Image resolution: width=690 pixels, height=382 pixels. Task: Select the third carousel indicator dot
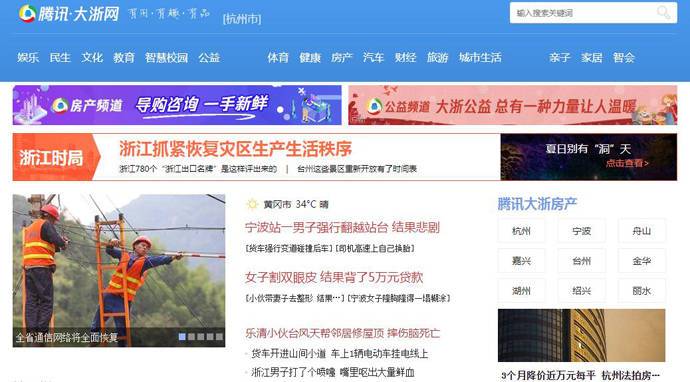pos(201,337)
